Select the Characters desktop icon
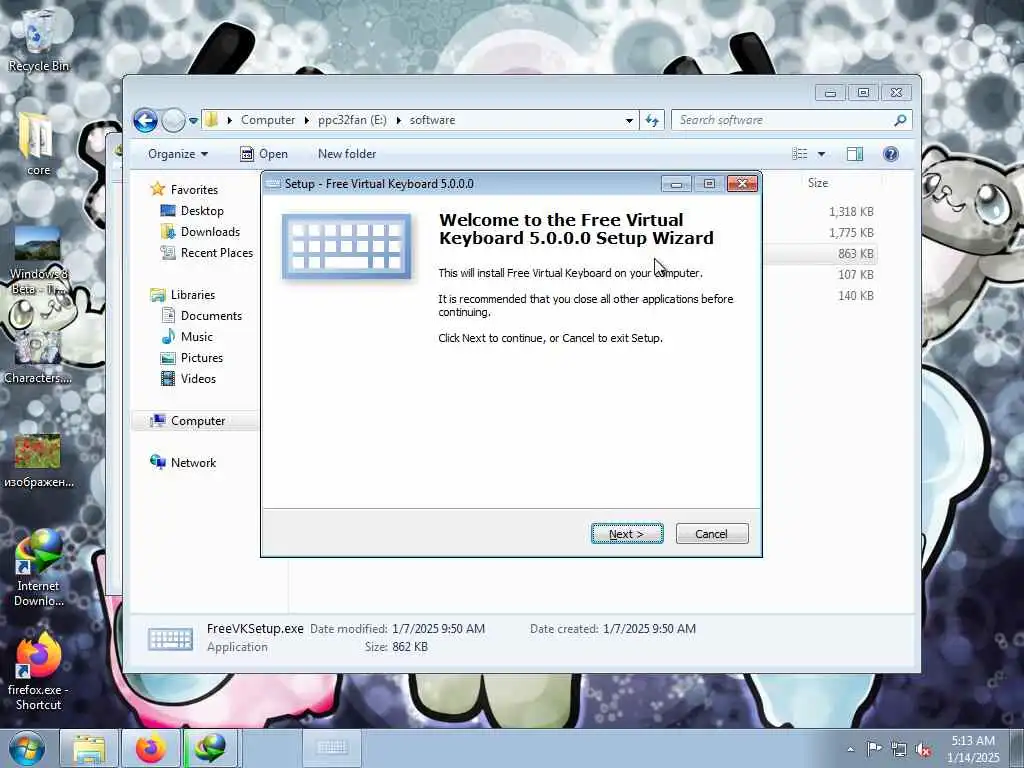This screenshot has height=768, width=1024. (38, 358)
